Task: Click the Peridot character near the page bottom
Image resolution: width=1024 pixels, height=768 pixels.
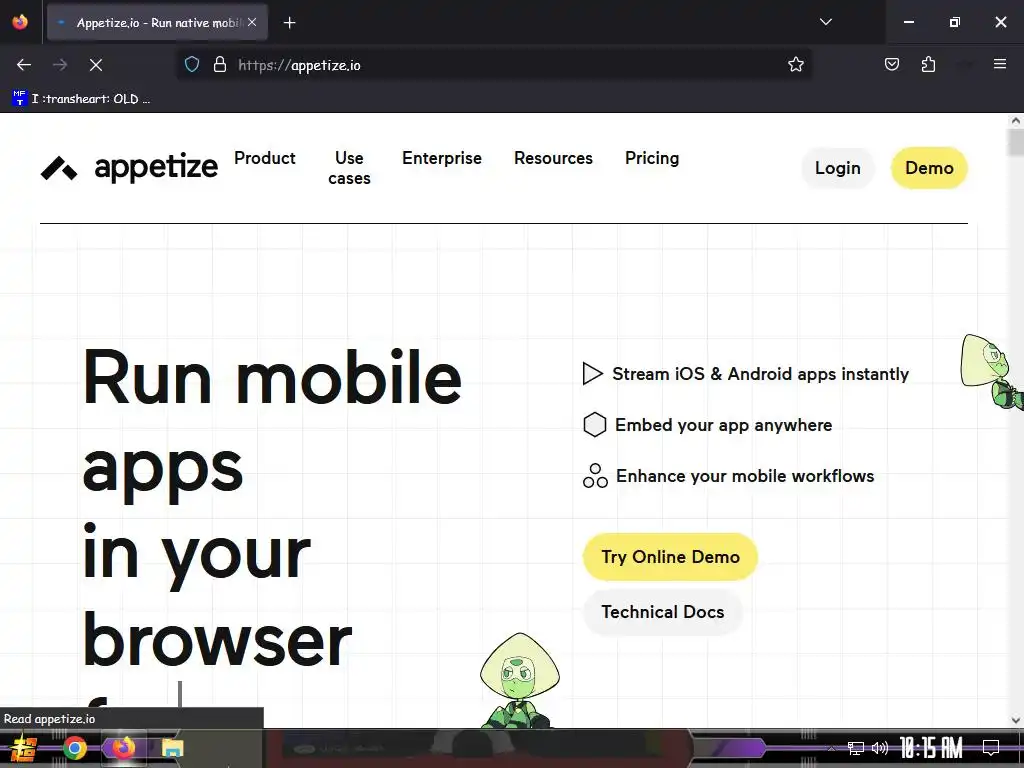Action: click(x=520, y=680)
